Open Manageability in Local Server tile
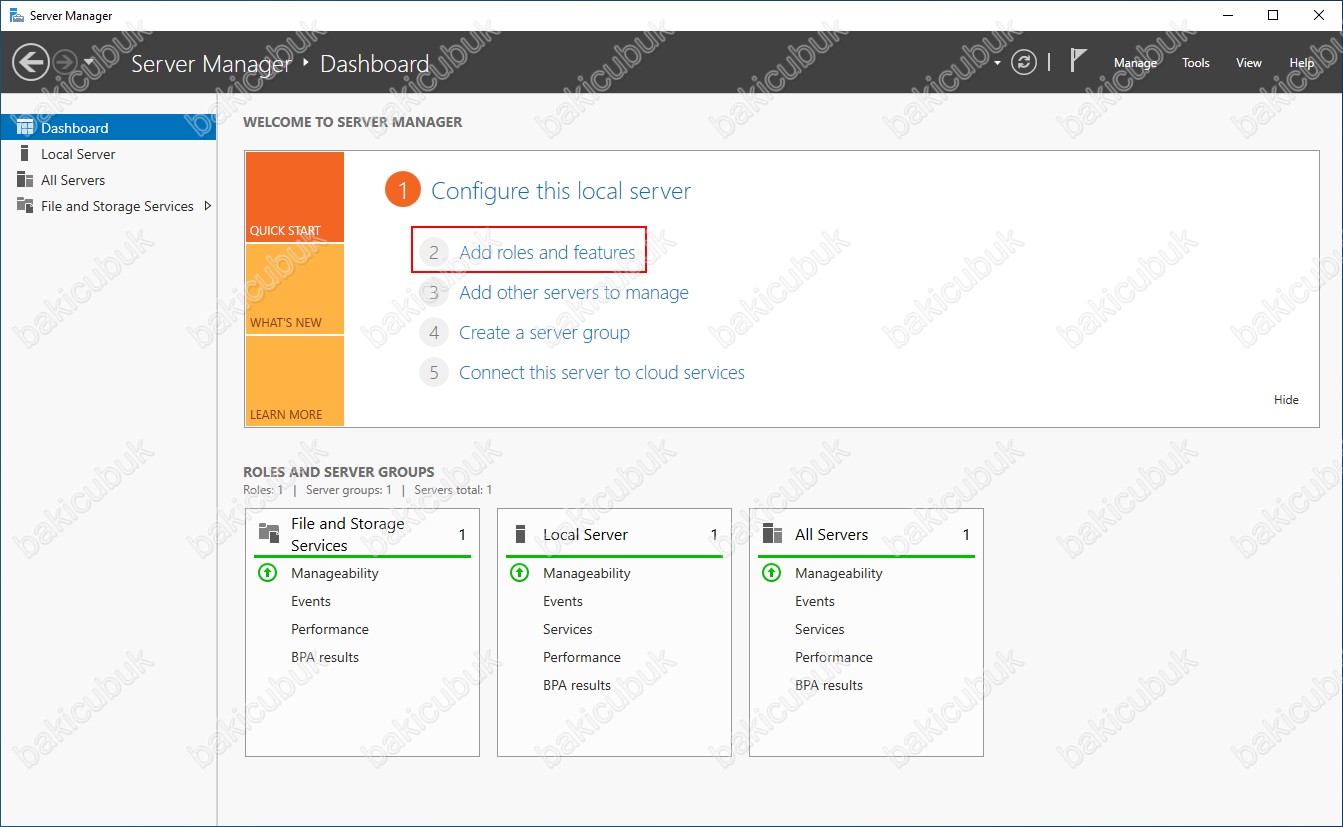The height and width of the screenshot is (827, 1343). coord(587,573)
